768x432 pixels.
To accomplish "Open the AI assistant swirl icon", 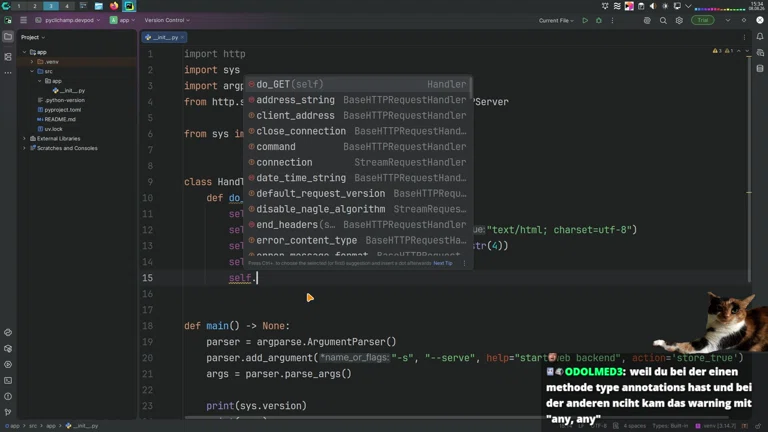I will tap(647, 21).
